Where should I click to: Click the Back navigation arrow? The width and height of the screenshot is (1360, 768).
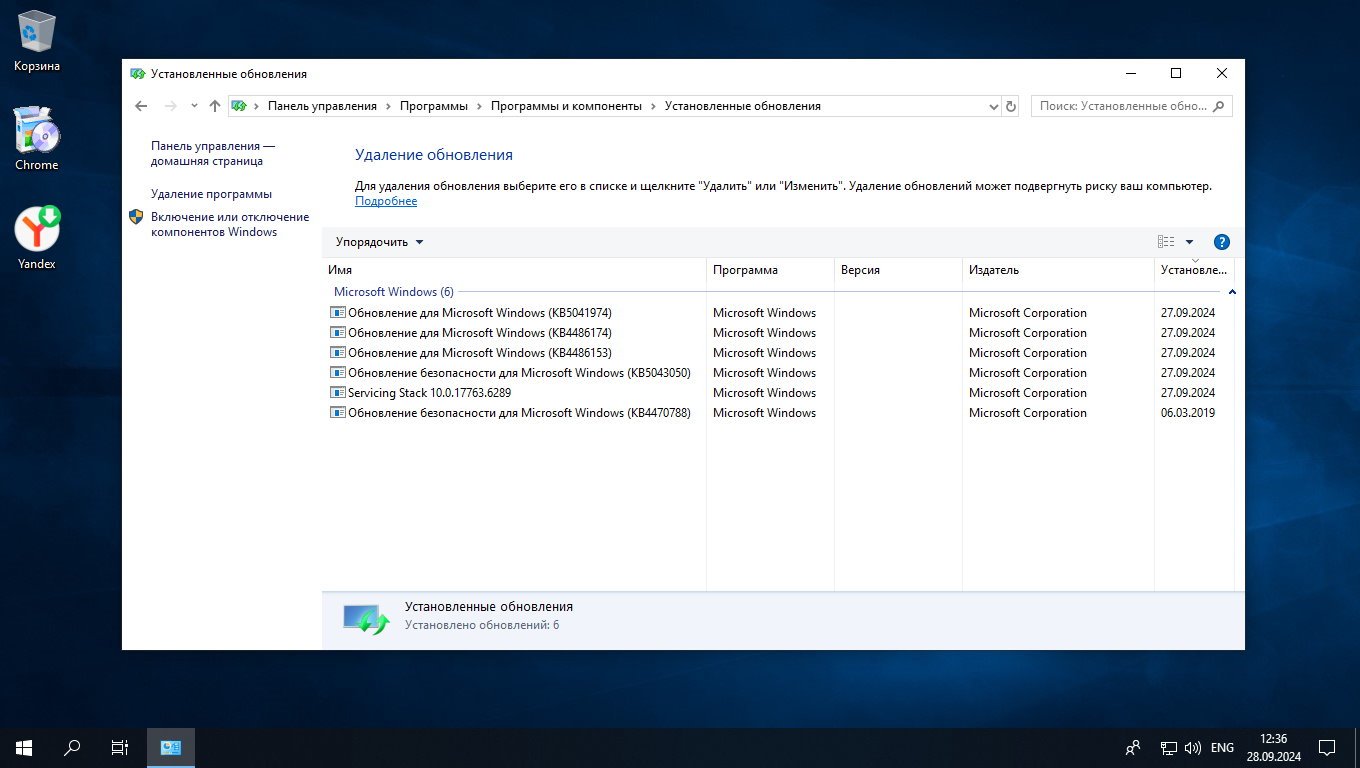pyautogui.click(x=141, y=106)
